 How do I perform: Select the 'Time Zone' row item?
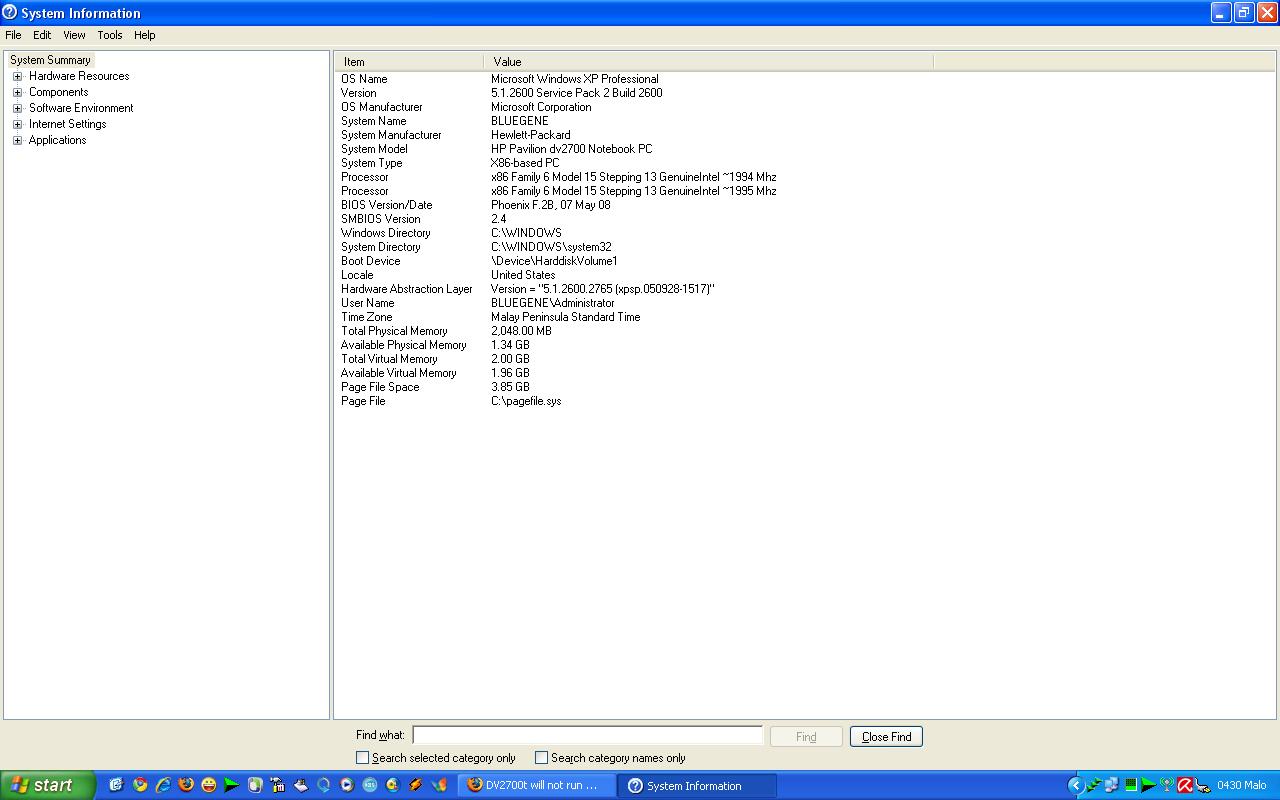coord(366,317)
